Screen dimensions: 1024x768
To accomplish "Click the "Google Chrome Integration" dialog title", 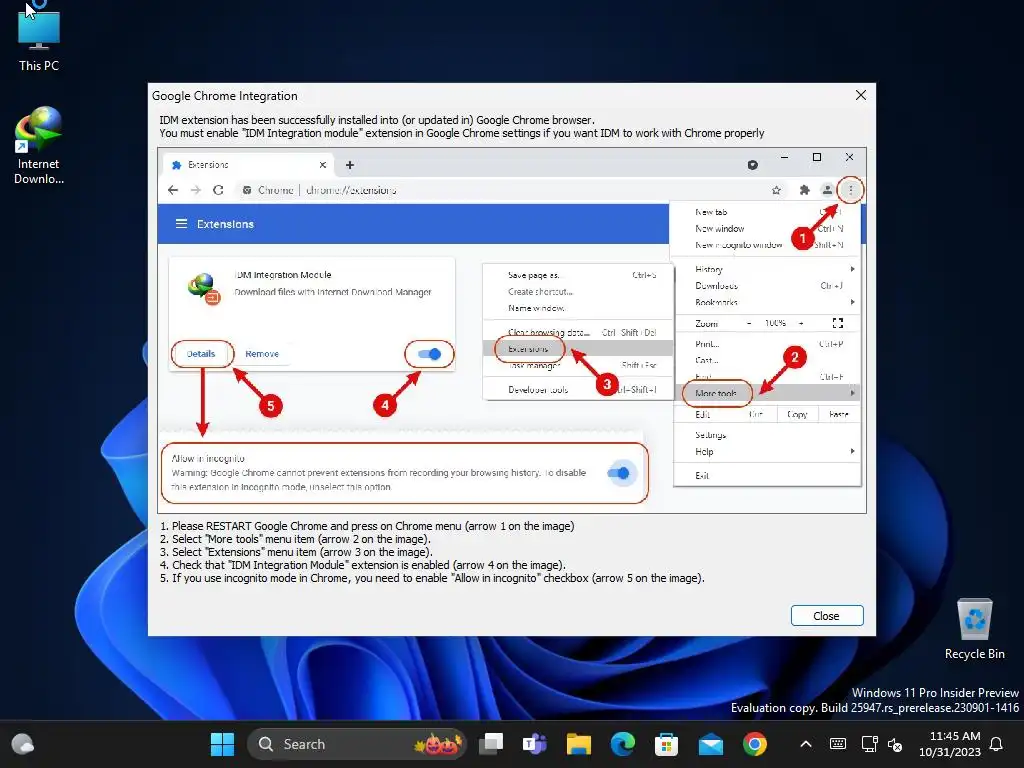I will [x=225, y=96].
